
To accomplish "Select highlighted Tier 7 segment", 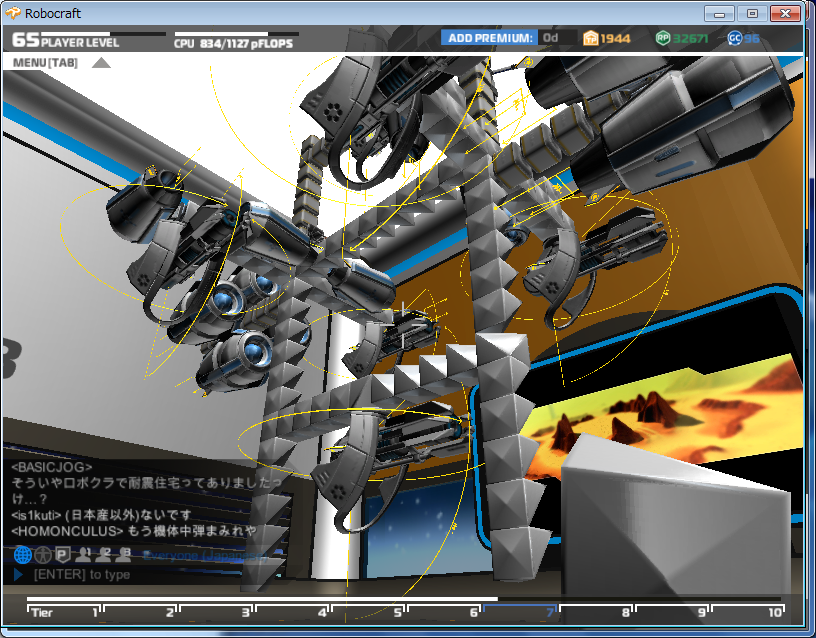I will coord(521,612).
